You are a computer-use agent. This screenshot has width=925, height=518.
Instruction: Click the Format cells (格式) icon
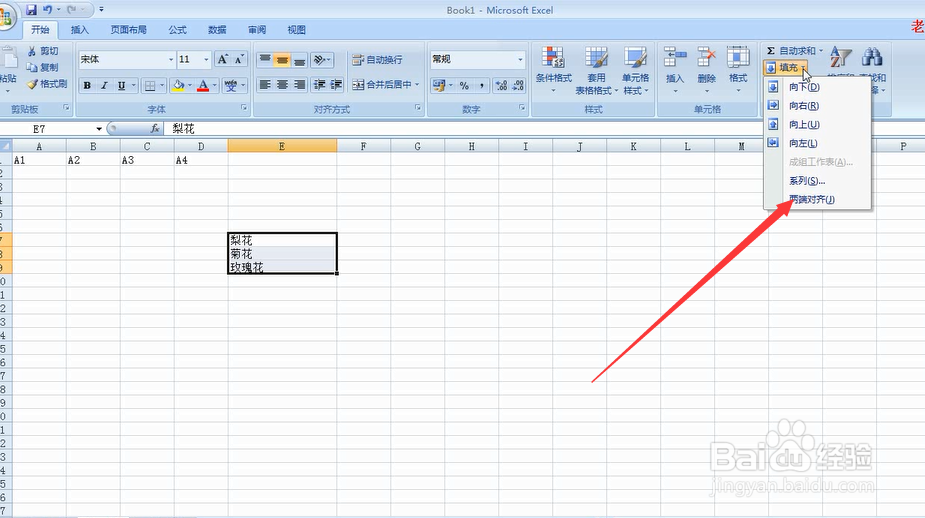738,58
